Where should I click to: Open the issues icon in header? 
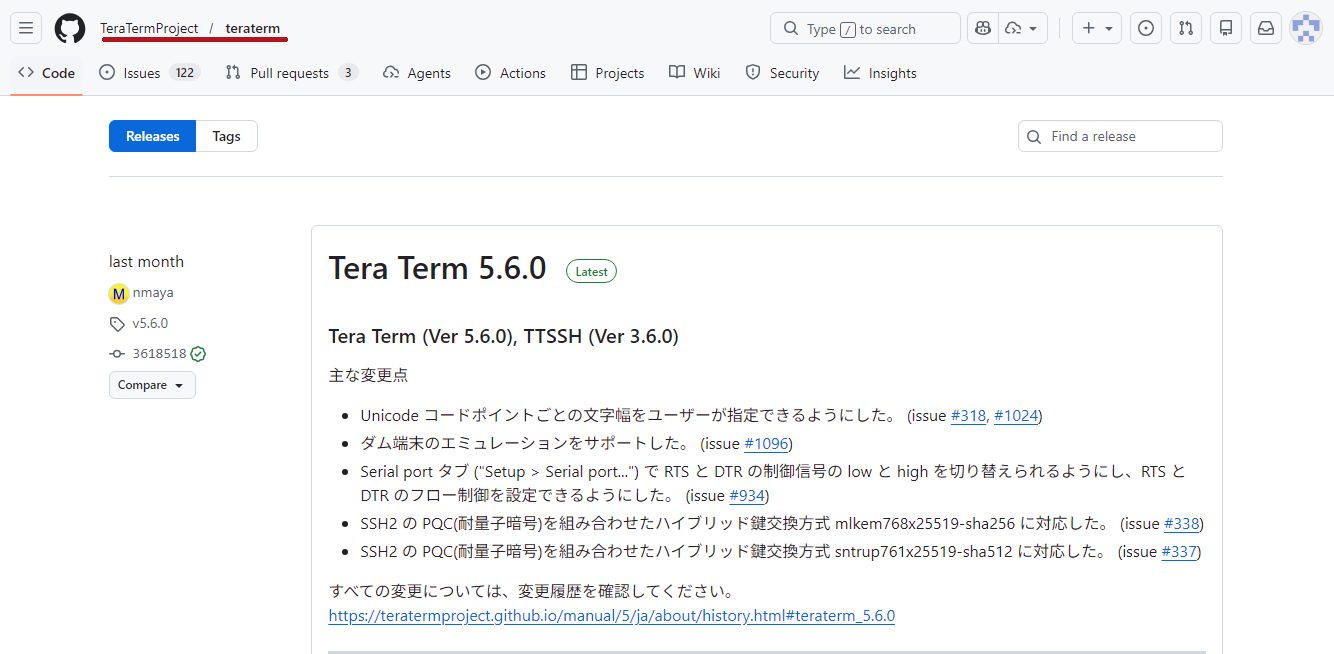coord(1146,28)
